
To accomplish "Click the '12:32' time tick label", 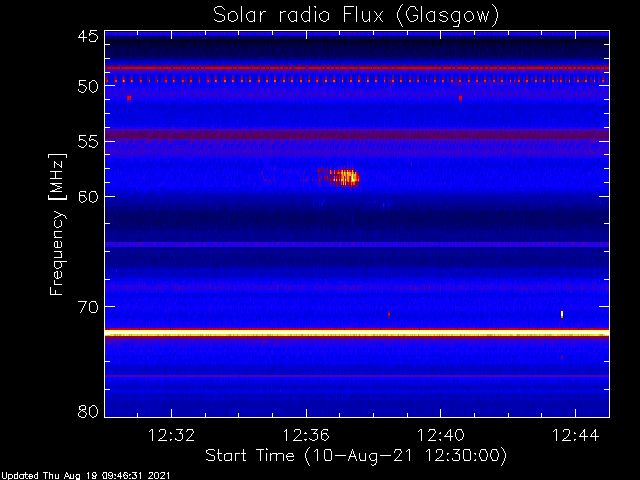I will [171, 435].
